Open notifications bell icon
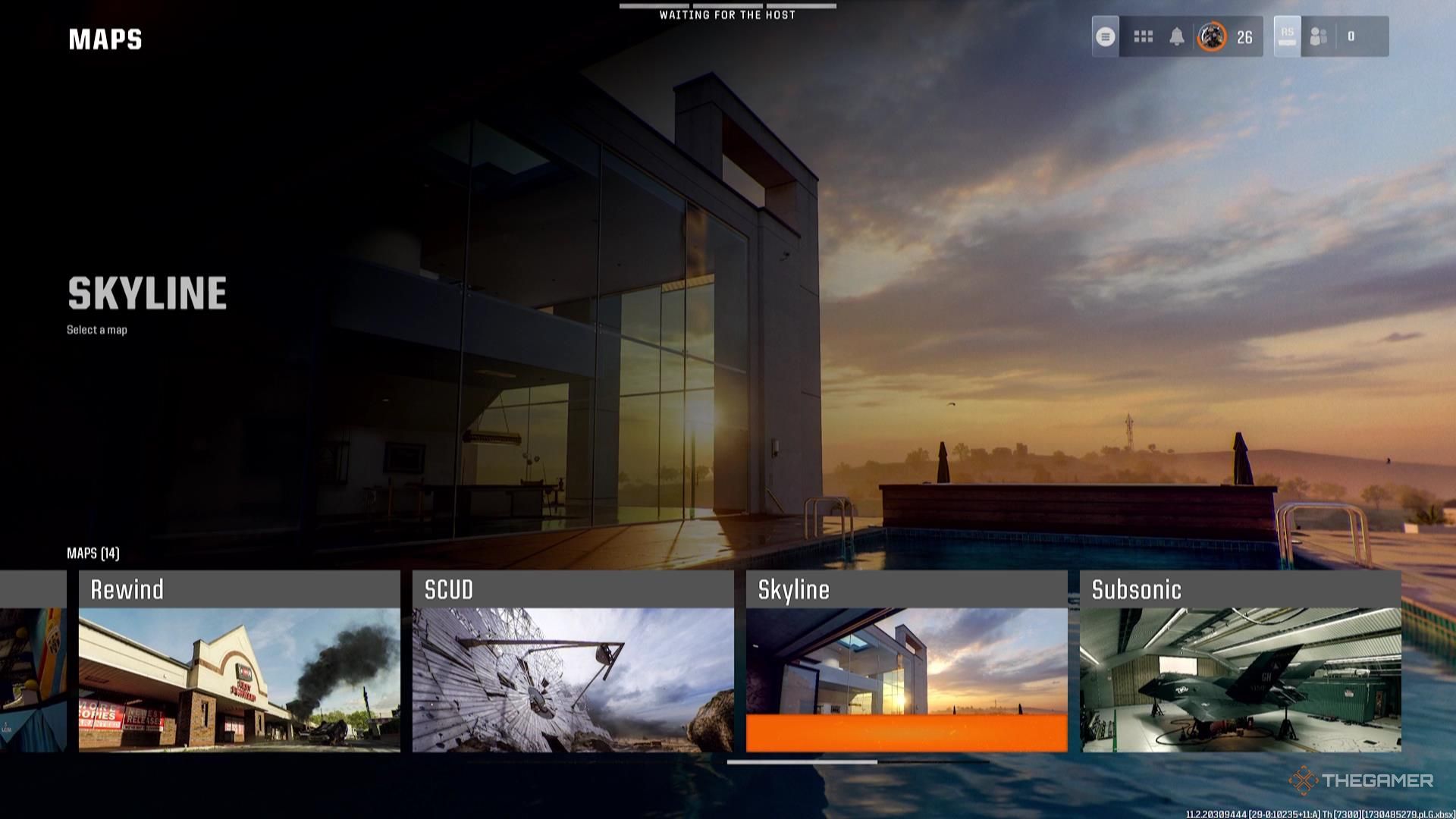This screenshot has height=819, width=1456. tap(1176, 36)
